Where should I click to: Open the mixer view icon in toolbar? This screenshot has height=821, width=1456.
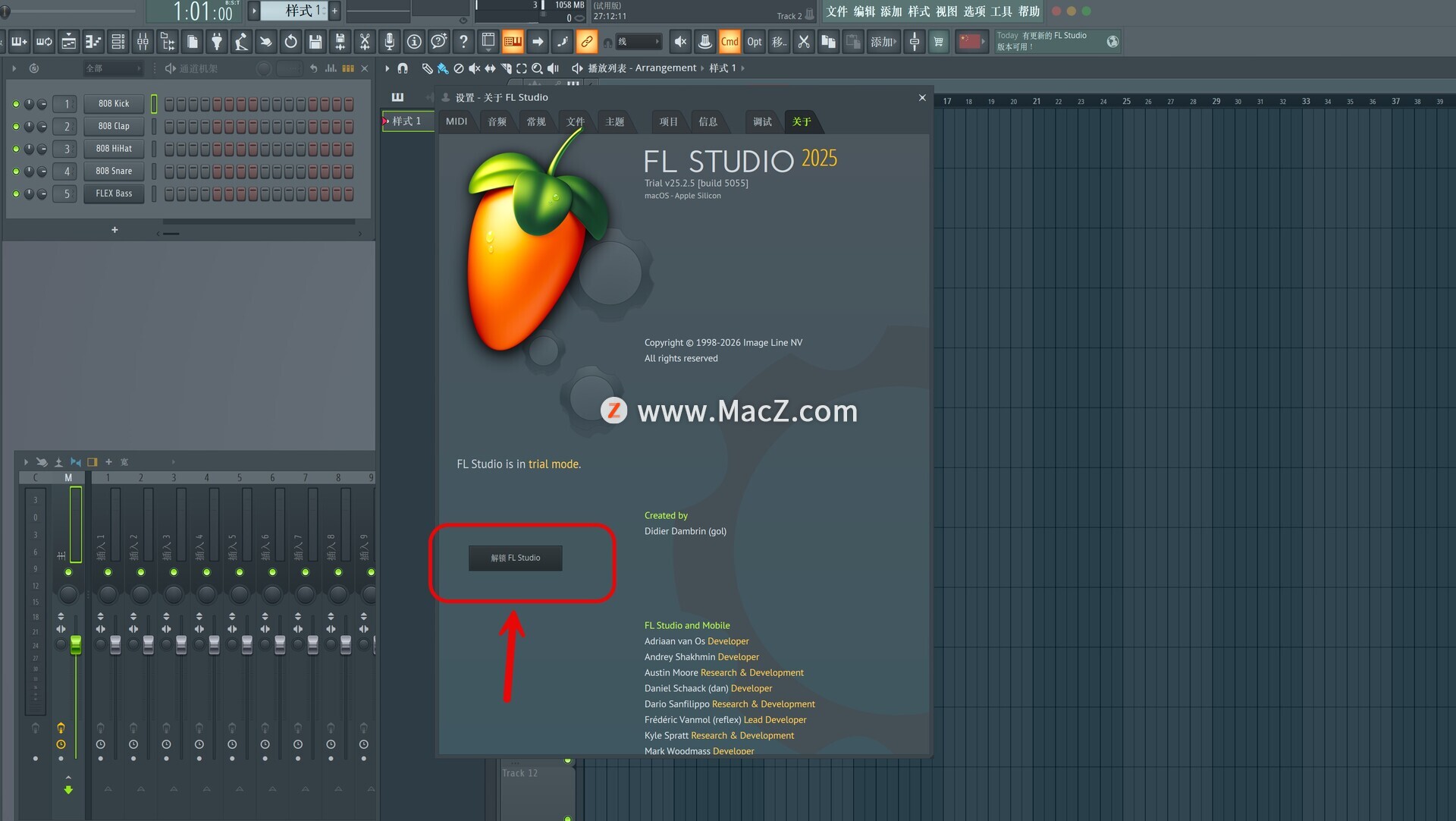click(143, 42)
